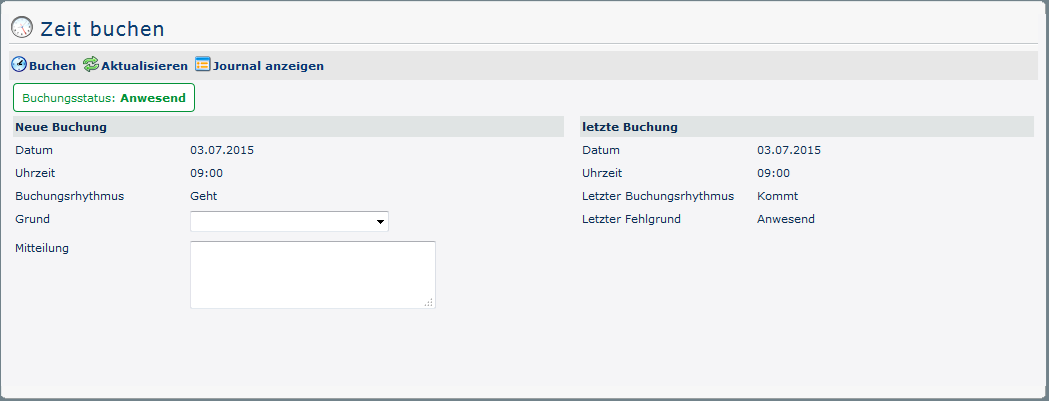Click the Mitteilung field label
Screen dimensions: 1049x401
[43, 248]
